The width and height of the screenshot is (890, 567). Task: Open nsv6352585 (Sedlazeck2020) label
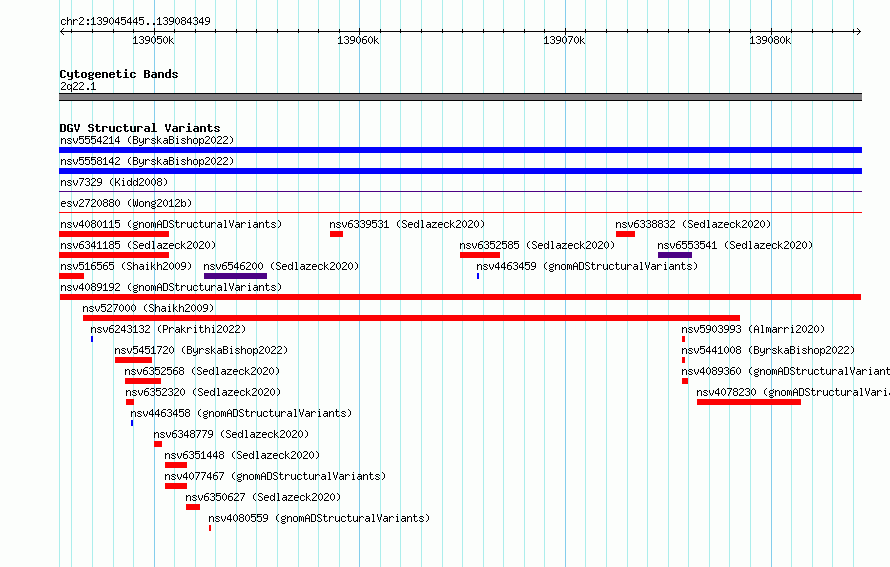(537, 245)
